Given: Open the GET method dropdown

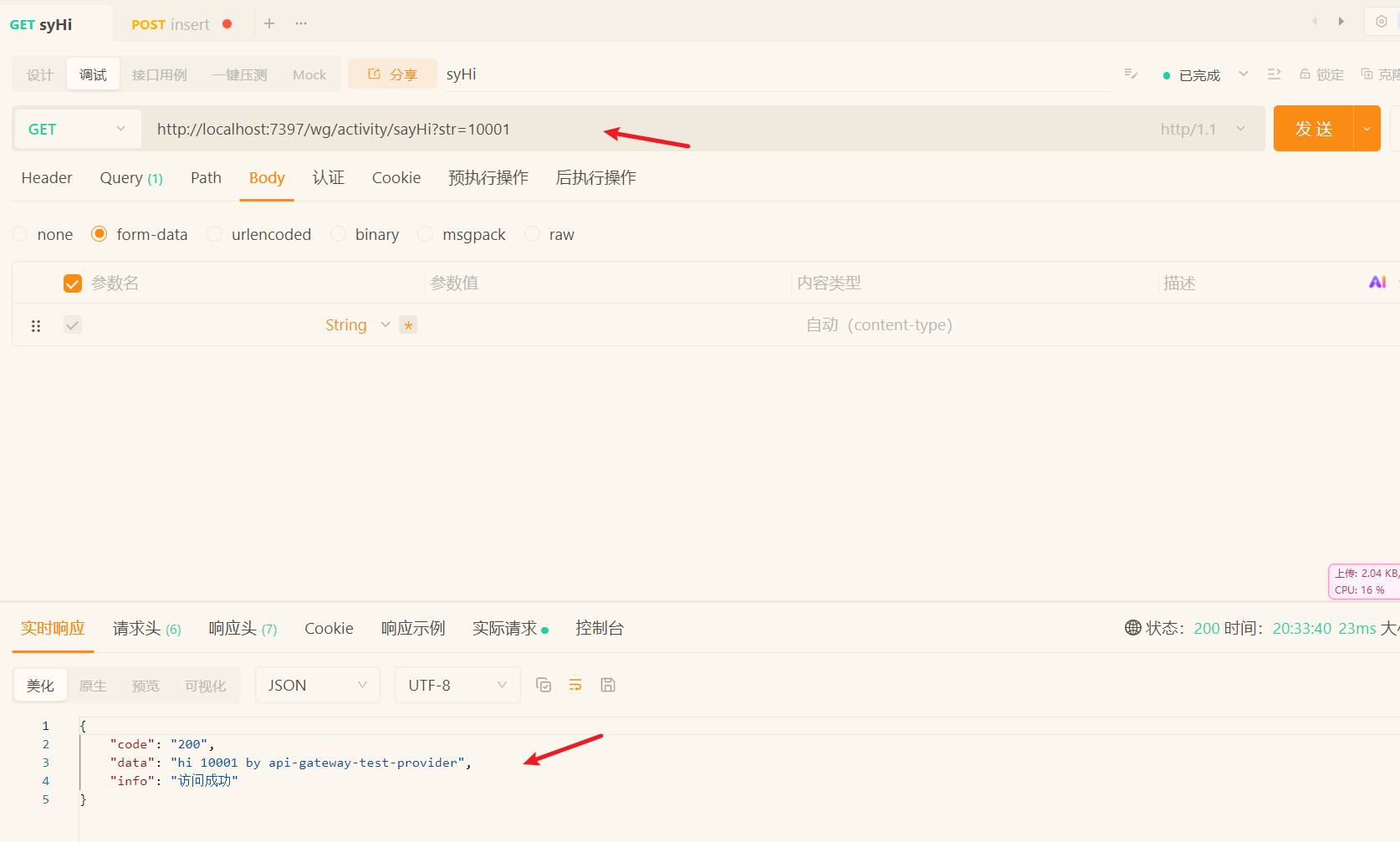Looking at the screenshot, I should point(77,129).
